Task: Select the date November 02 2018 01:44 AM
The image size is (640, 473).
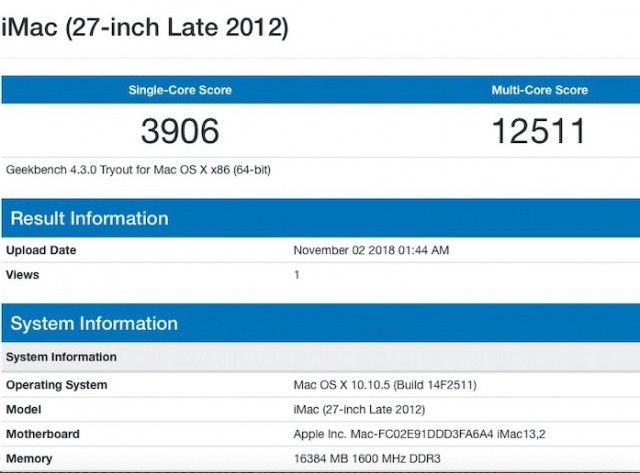Action: tap(371, 250)
